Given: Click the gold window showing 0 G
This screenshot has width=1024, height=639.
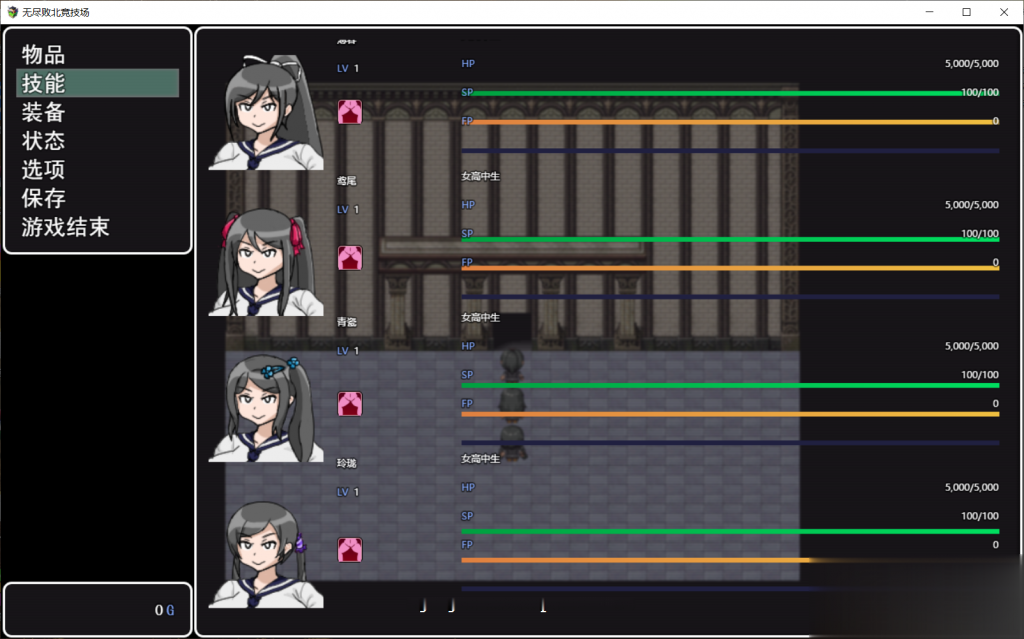Looking at the screenshot, I should tap(97, 609).
